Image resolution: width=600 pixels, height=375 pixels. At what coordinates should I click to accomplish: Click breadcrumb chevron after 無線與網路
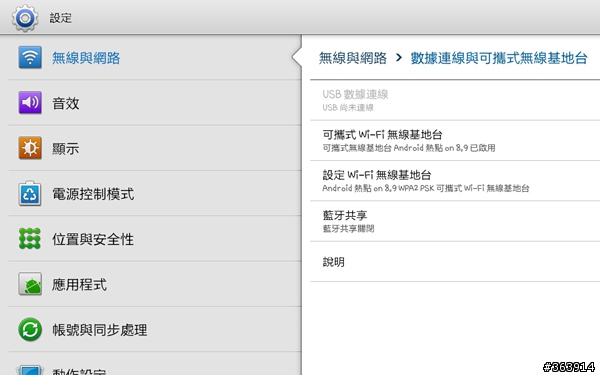click(x=399, y=58)
